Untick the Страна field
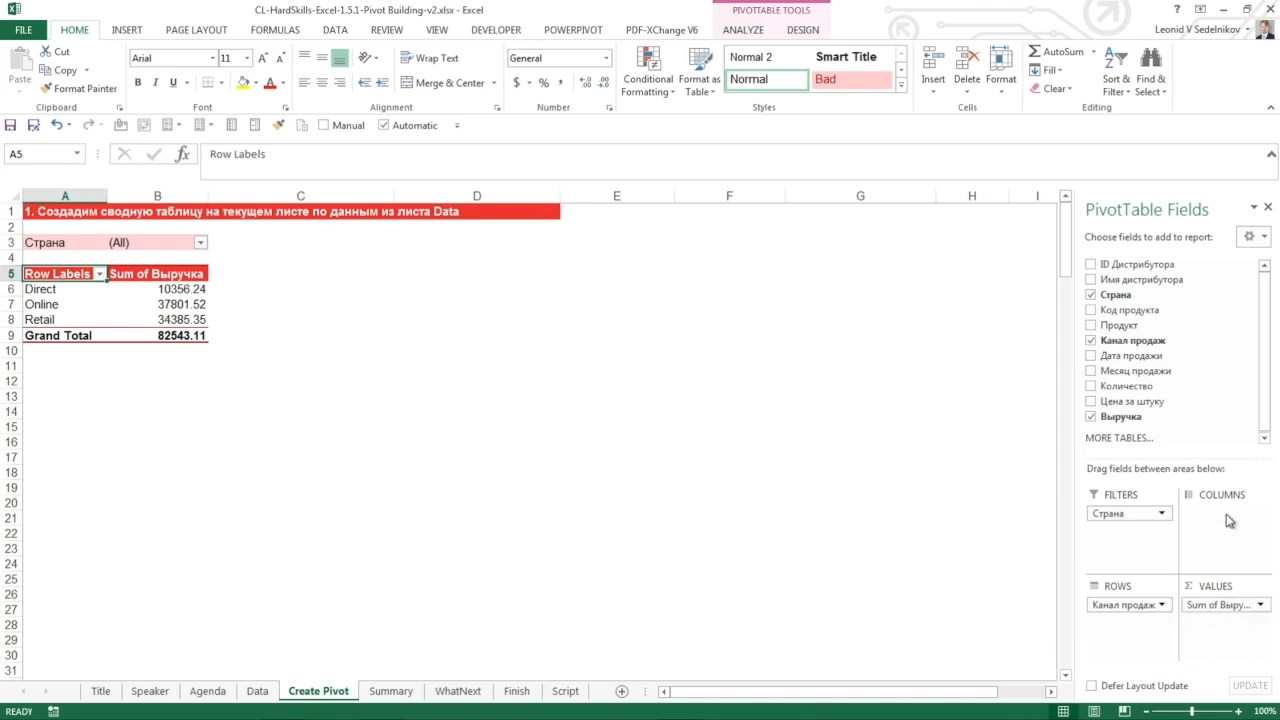 pyautogui.click(x=1091, y=295)
